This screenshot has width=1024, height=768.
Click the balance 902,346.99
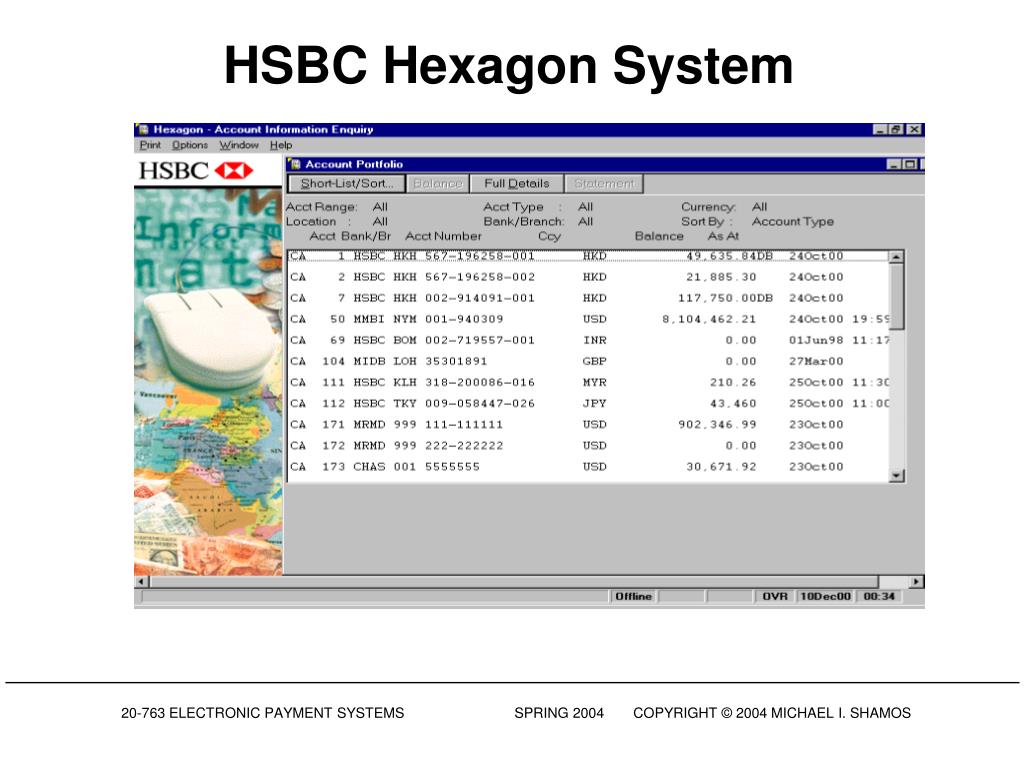[x=717, y=424]
